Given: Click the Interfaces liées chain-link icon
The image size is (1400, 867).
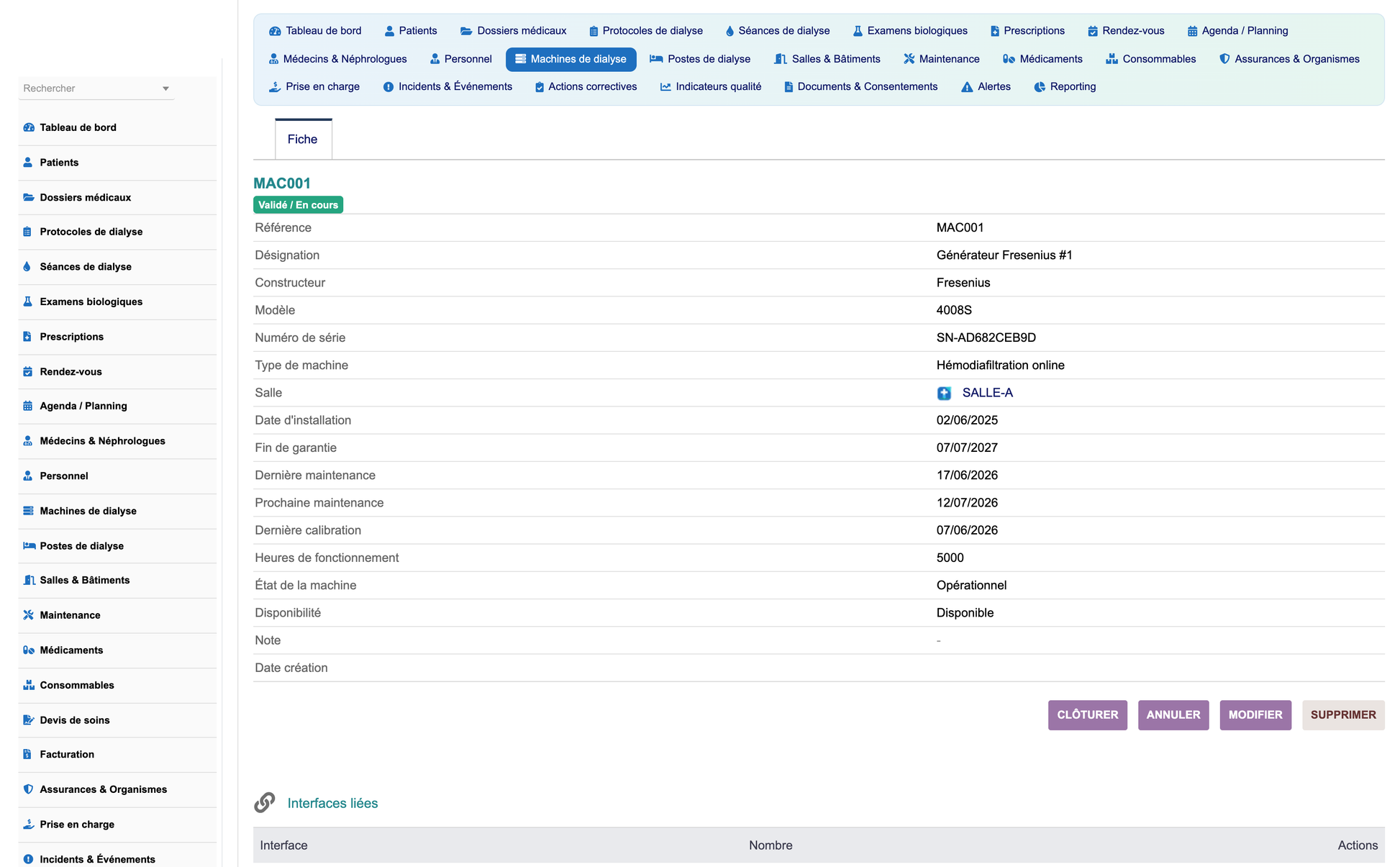Looking at the screenshot, I should 265,802.
